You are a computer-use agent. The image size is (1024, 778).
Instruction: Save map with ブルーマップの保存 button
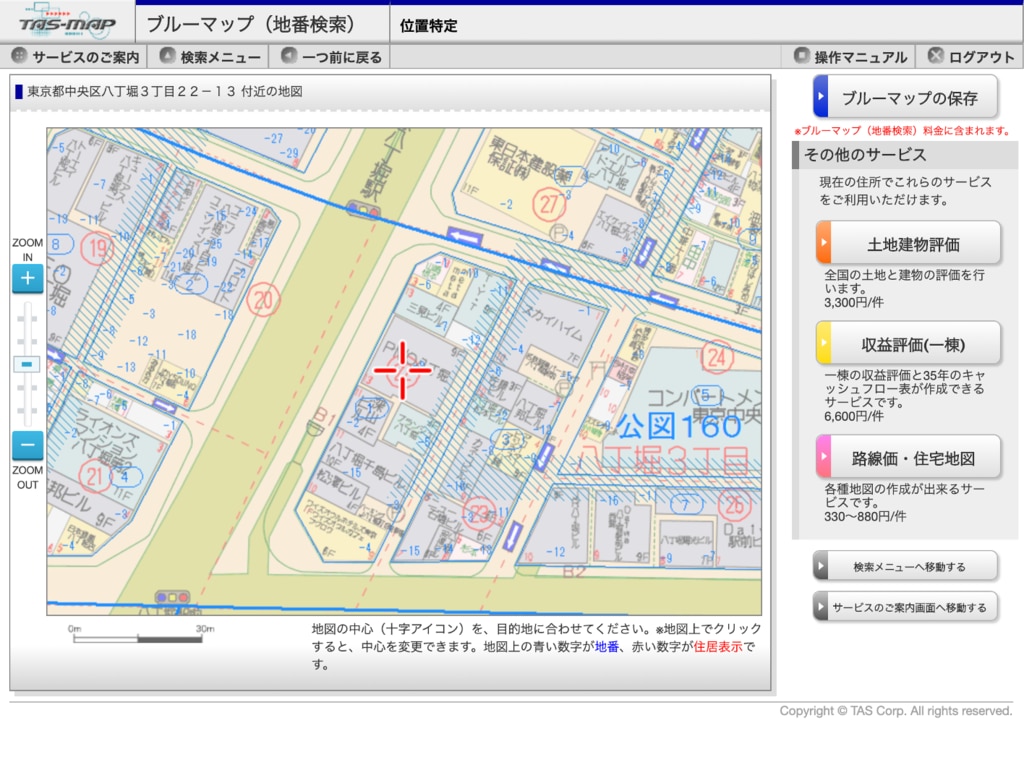click(905, 98)
